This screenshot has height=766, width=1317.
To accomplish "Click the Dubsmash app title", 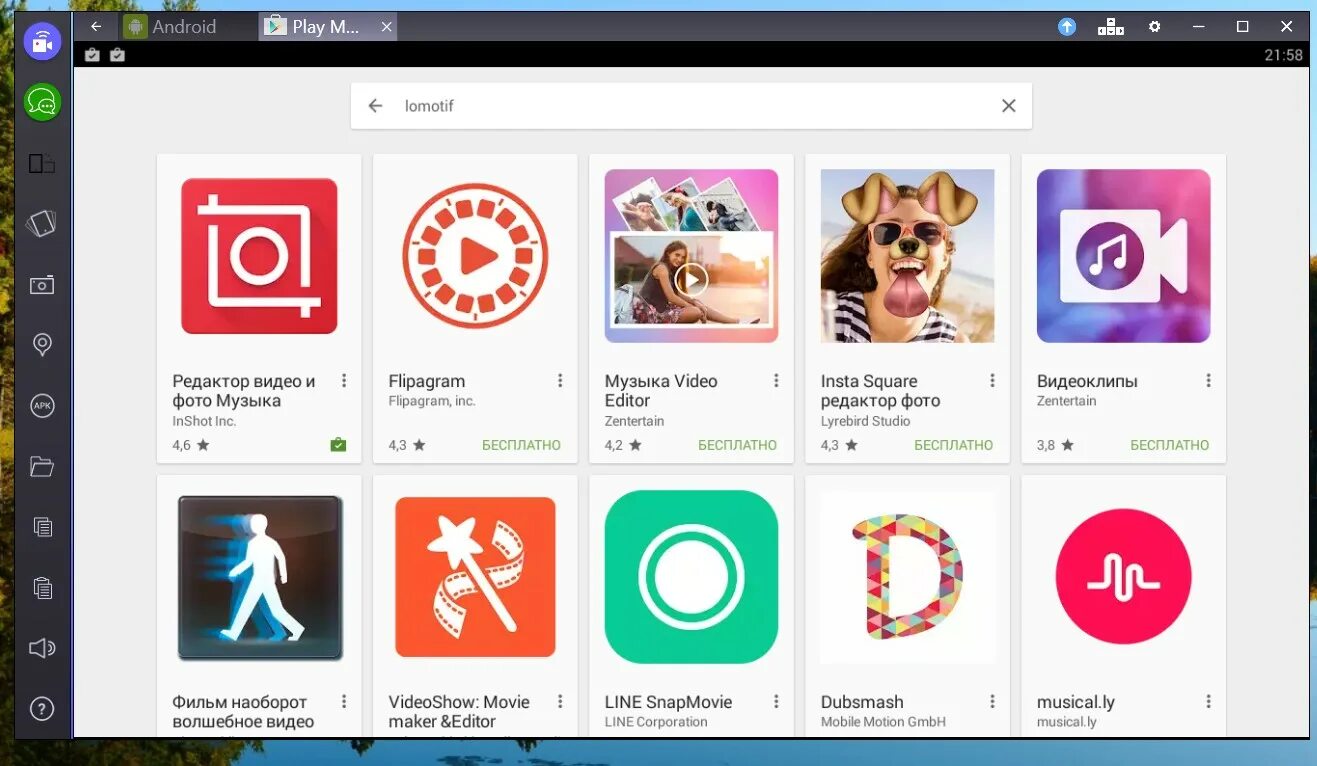I will pyautogui.click(x=862, y=702).
